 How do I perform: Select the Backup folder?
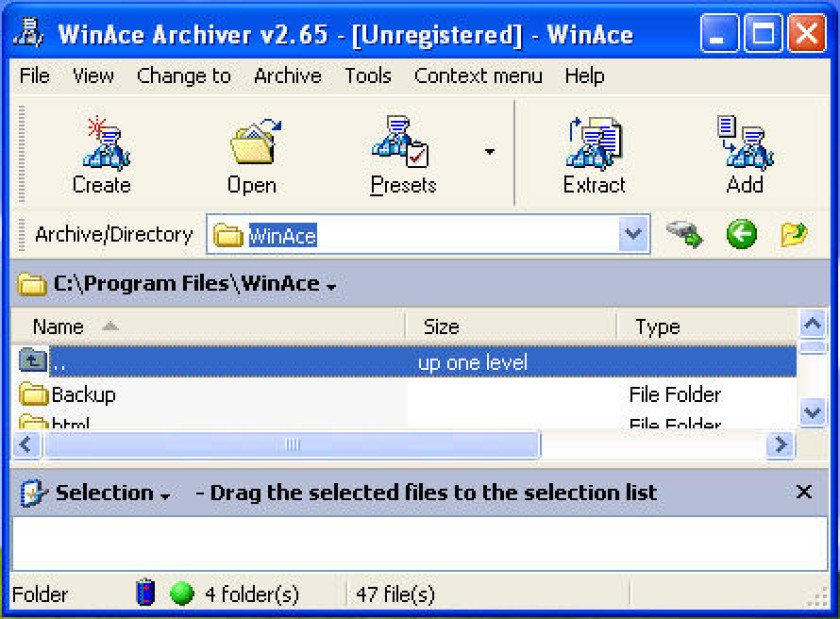click(x=83, y=395)
